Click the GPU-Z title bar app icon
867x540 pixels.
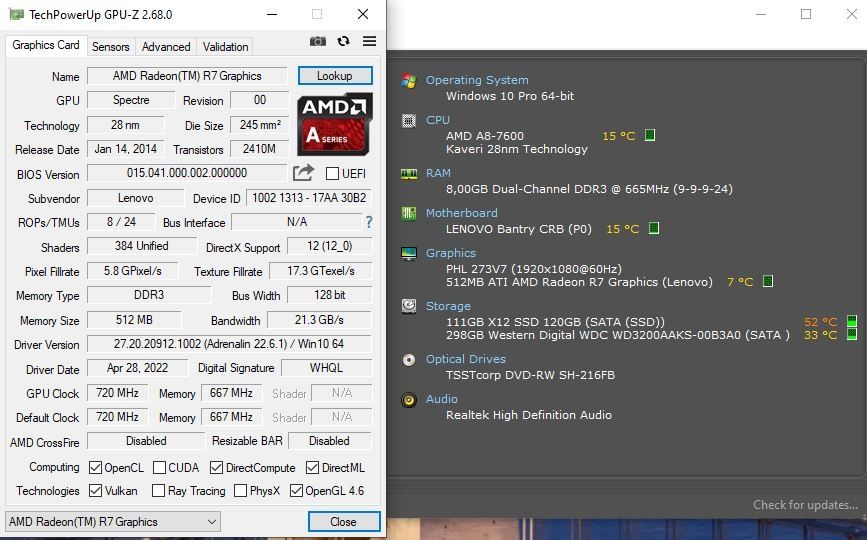tap(16, 14)
